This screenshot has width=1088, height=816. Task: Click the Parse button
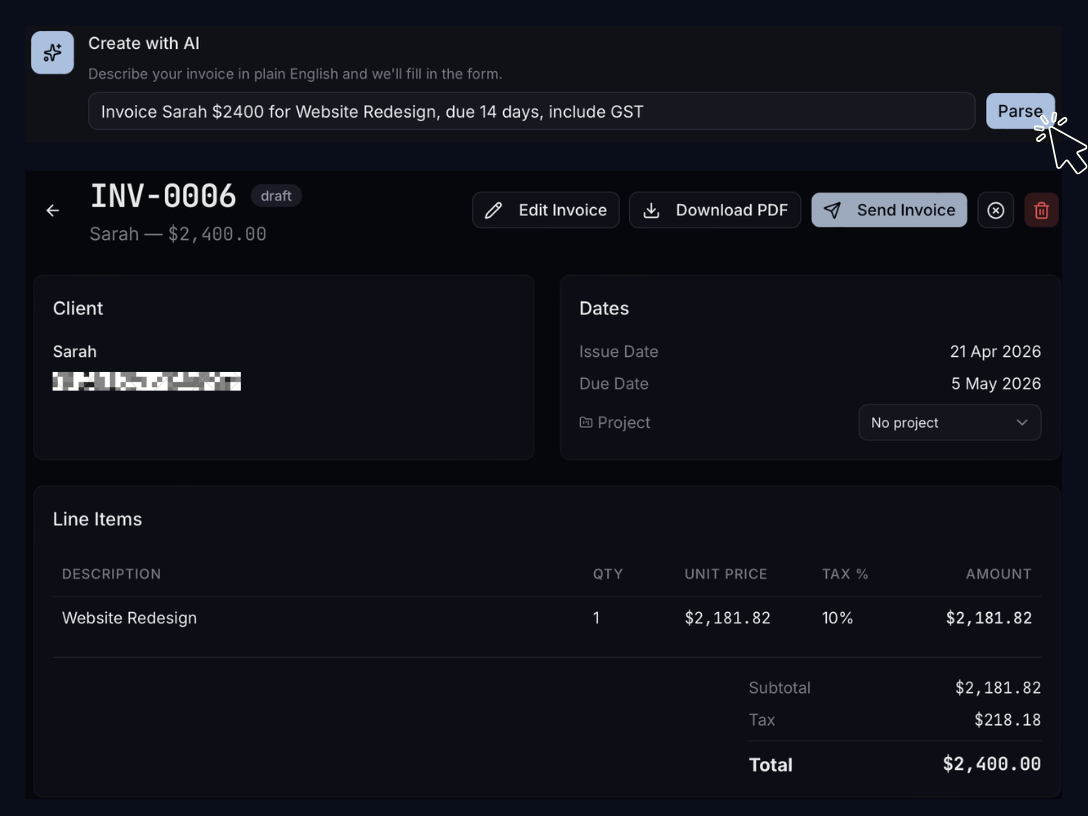click(1020, 111)
